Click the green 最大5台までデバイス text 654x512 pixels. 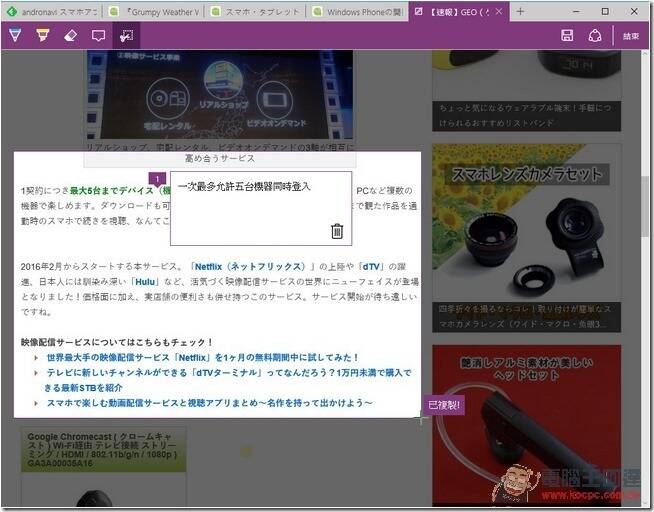coord(112,191)
